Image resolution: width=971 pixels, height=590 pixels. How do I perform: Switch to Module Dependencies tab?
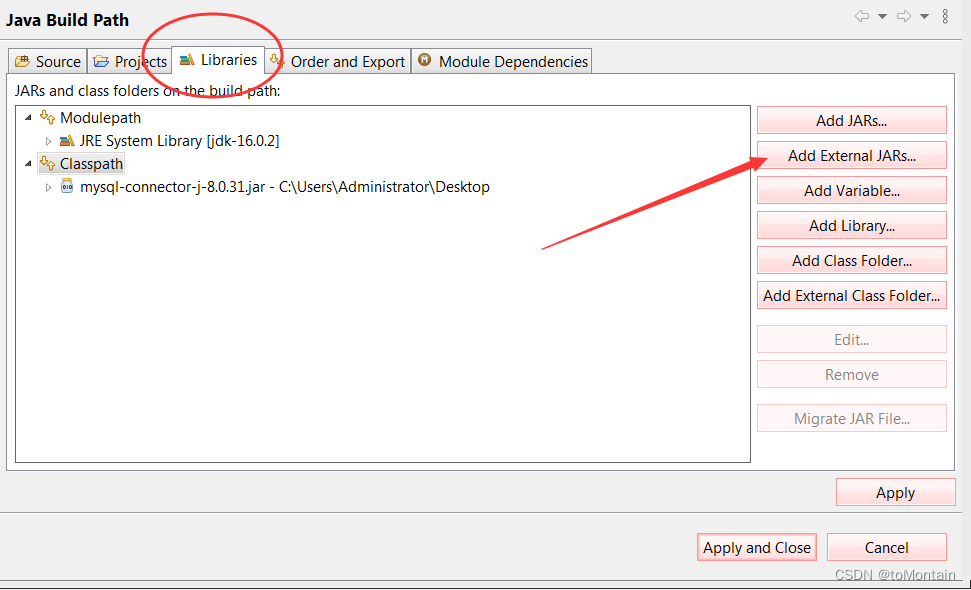(x=502, y=61)
